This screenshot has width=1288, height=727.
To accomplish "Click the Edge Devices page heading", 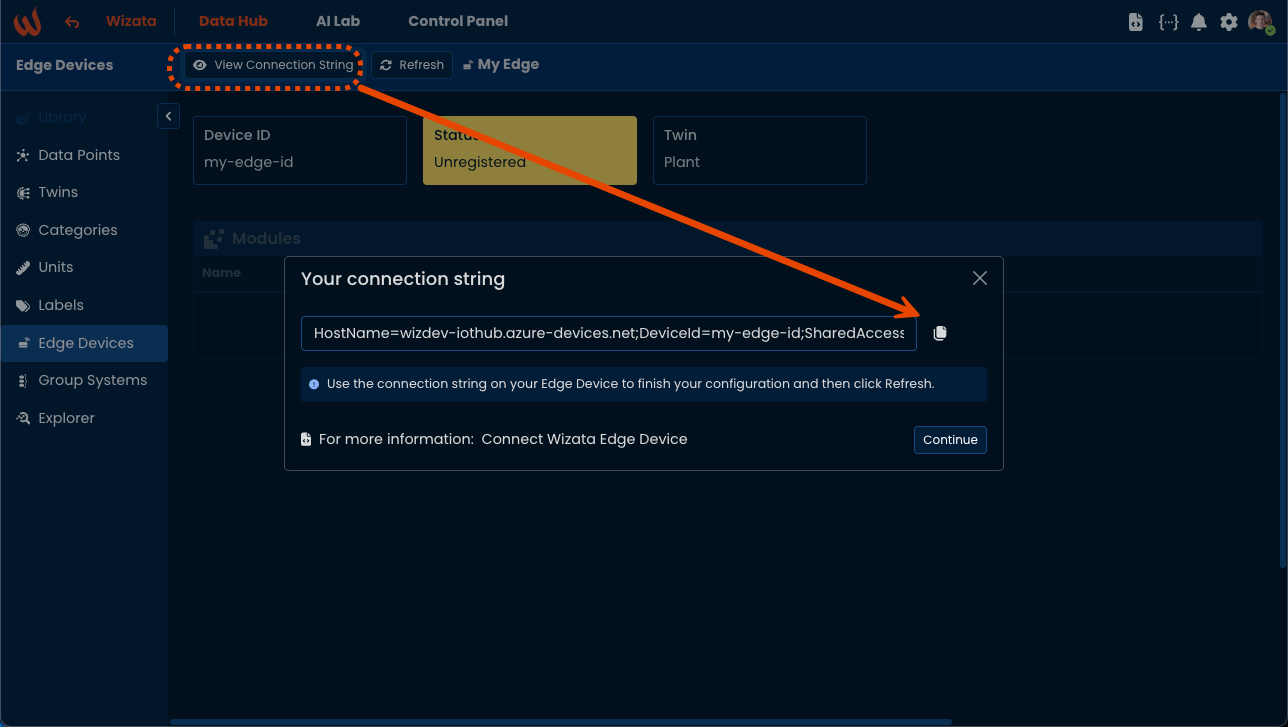I will pos(65,65).
